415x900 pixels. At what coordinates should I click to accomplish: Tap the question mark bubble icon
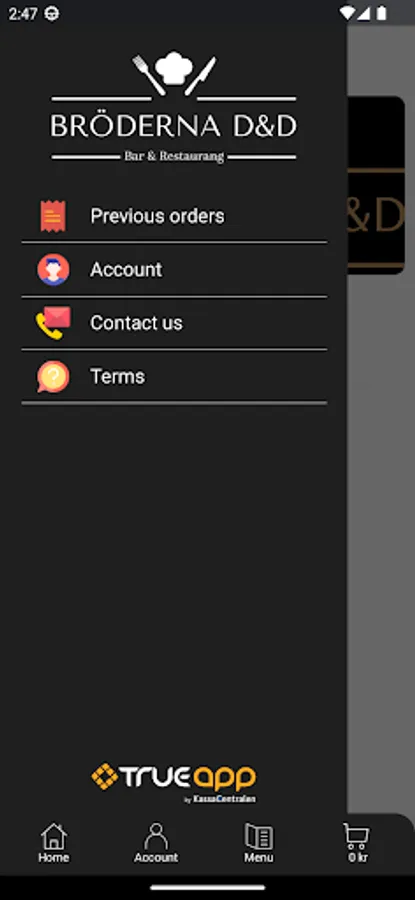[53, 377]
